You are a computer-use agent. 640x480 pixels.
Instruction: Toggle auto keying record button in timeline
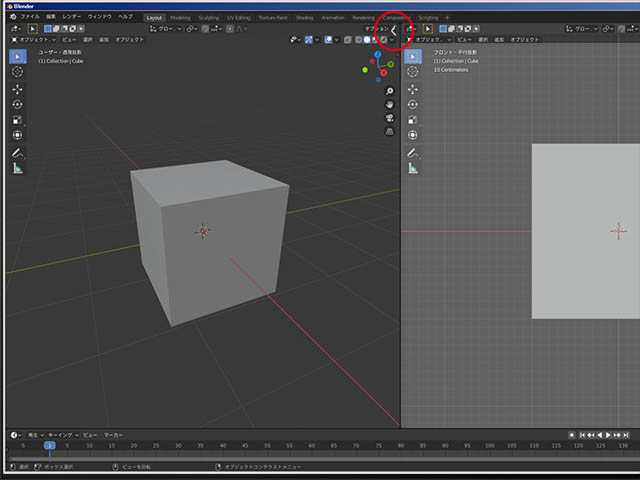572,435
